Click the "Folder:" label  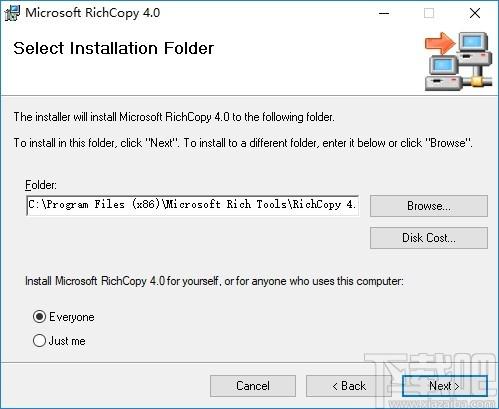[x=41, y=185]
